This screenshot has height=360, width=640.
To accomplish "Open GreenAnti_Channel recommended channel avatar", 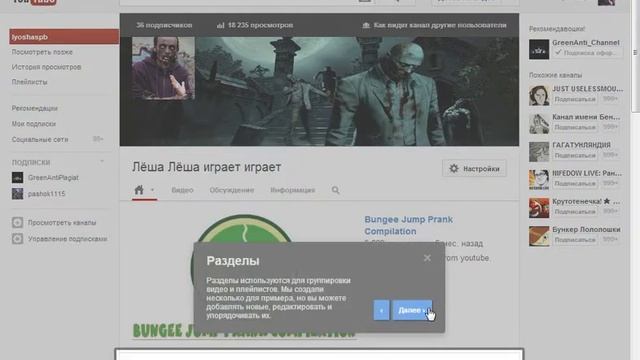I will (539, 49).
